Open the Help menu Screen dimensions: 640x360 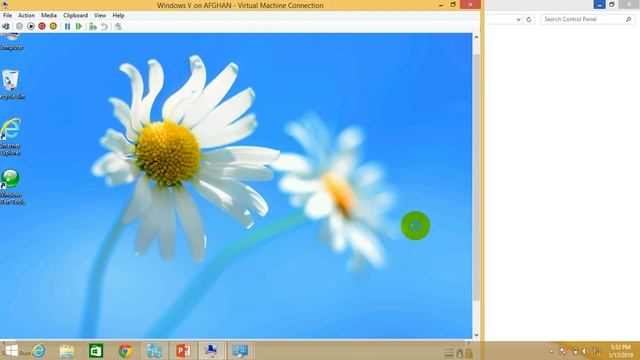118,16
